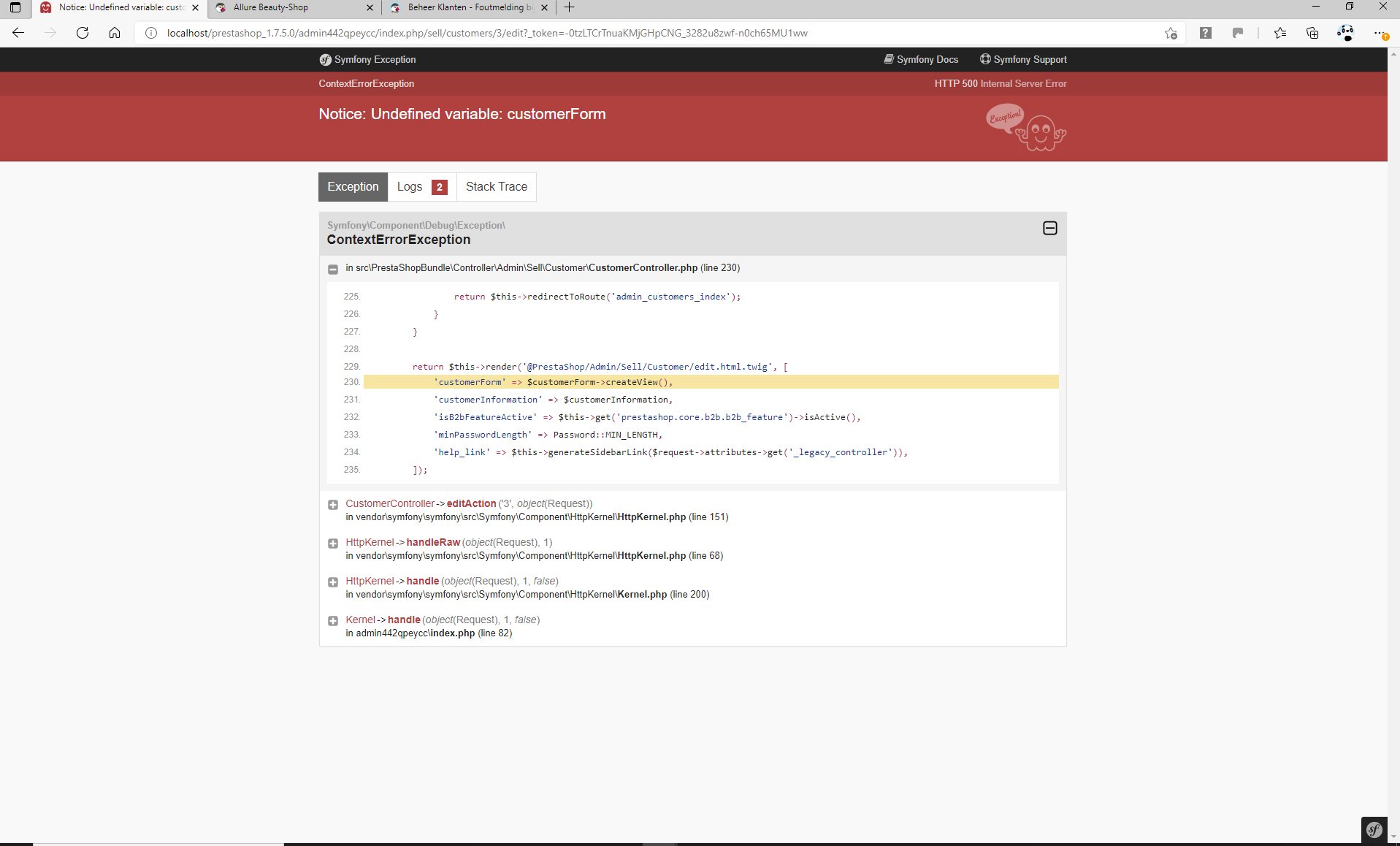View site information for localhost
The image size is (1400, 846).
click(x=150, y=33)
